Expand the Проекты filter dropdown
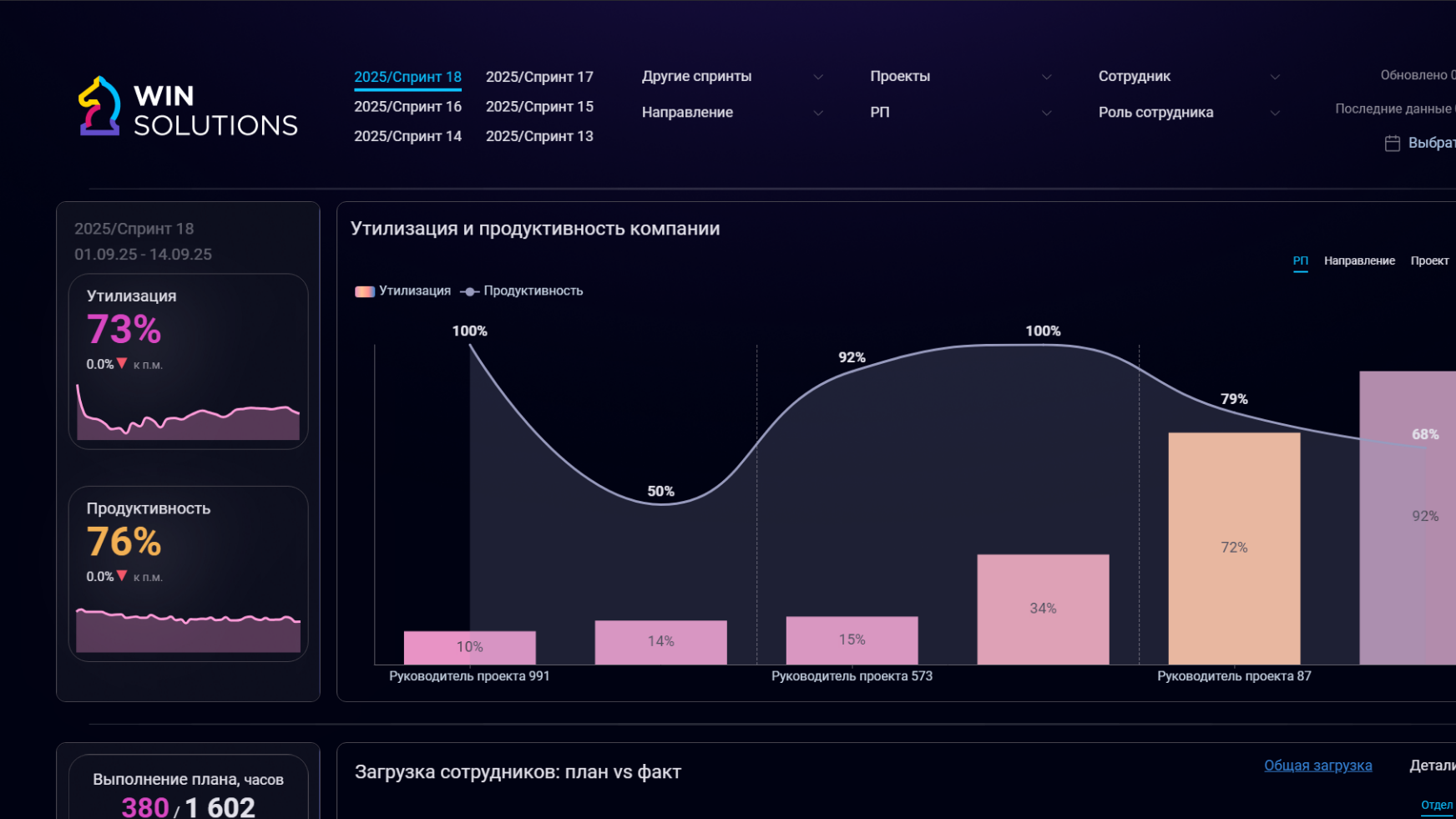 point(960,77)
